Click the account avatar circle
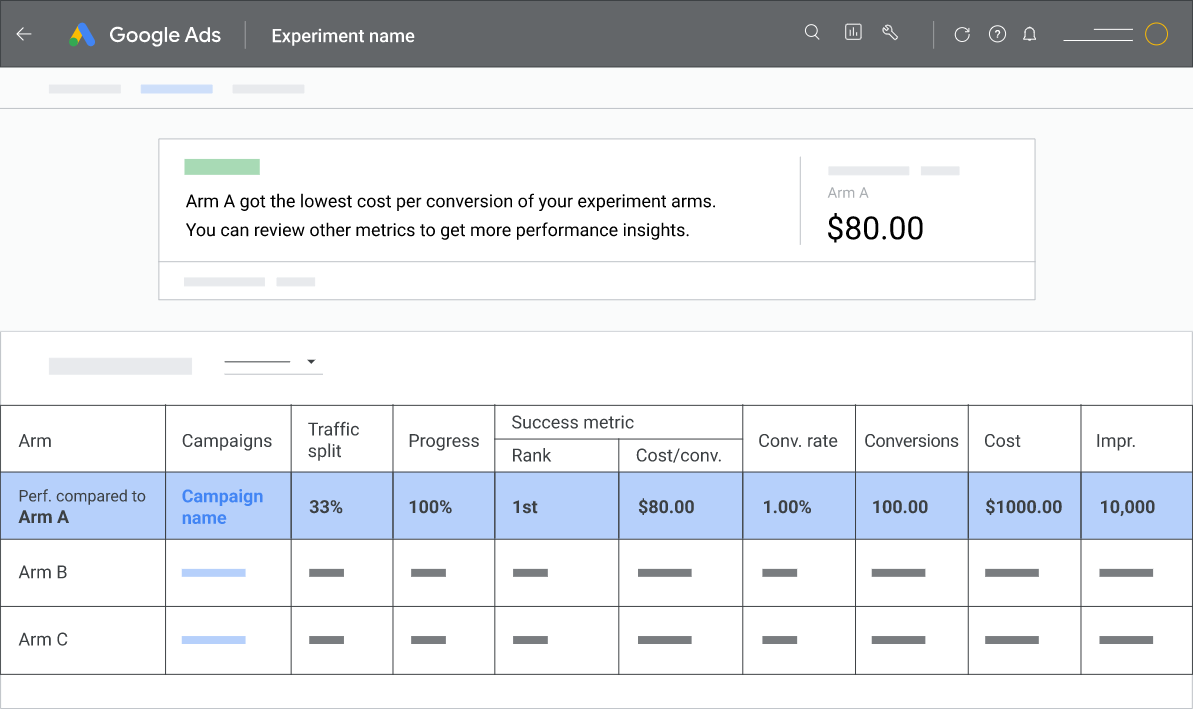The image size is (1193, 709). click(x=1156, y=34)
